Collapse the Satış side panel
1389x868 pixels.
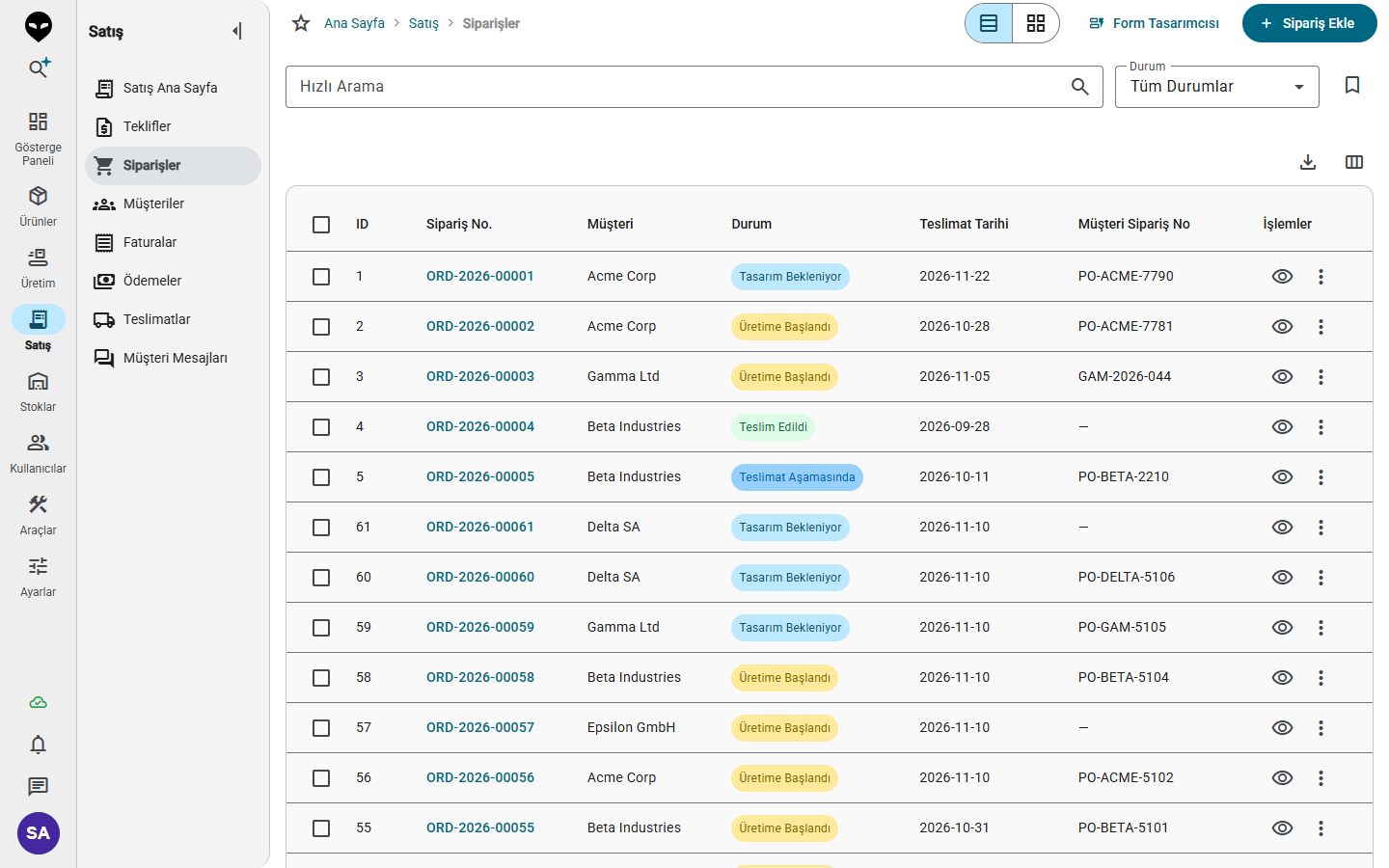click(237, 31)
